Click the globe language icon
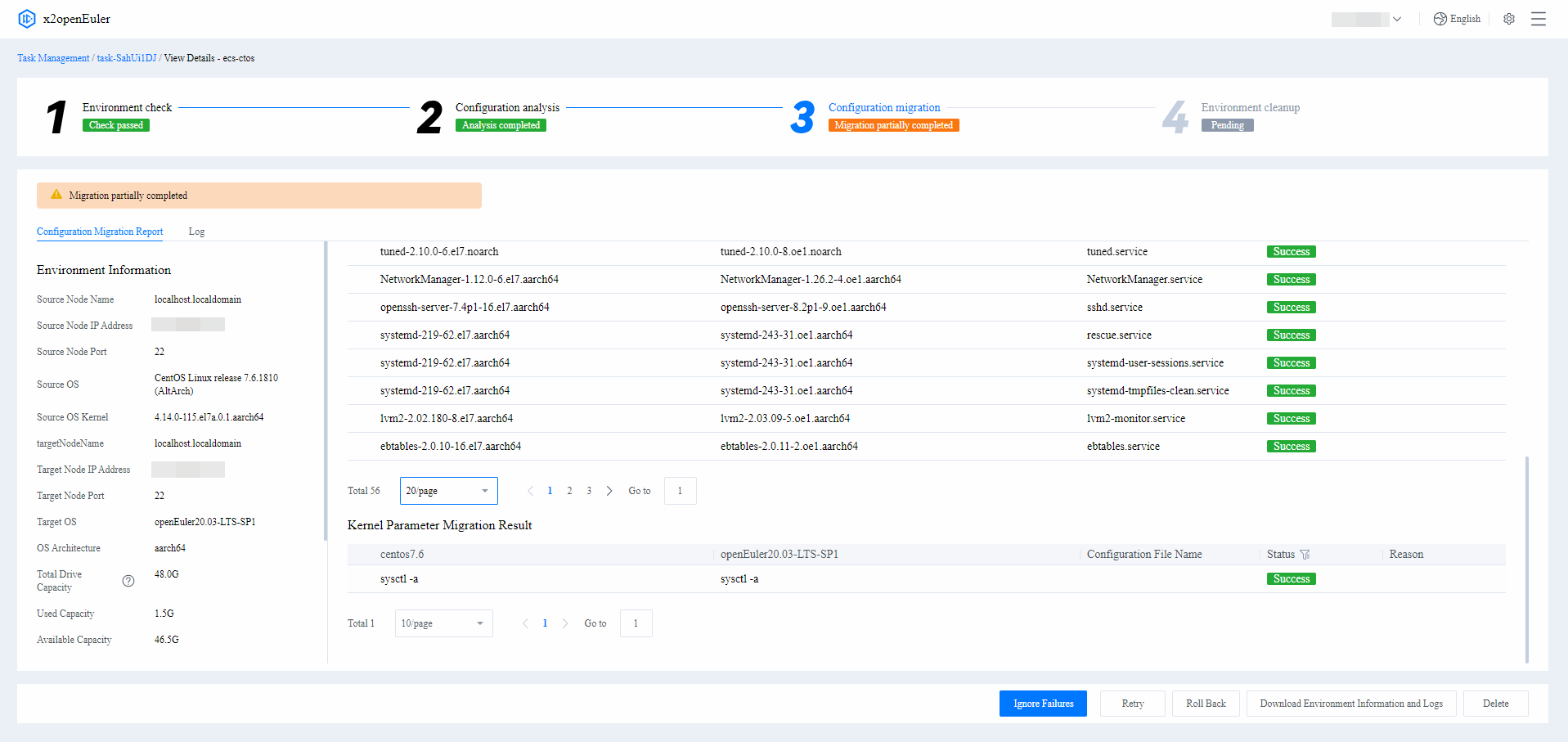Screen dimensions: 1568x742 (1440, 19)
